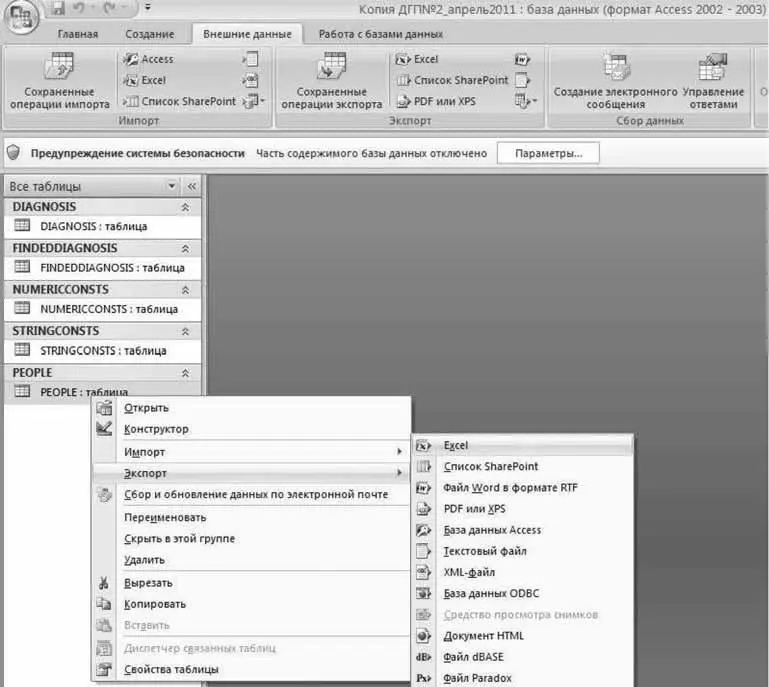The width and height of the screenshot is (769, 687).
Task: Open Работа с базами данных tab
Action: pos(381,34)
